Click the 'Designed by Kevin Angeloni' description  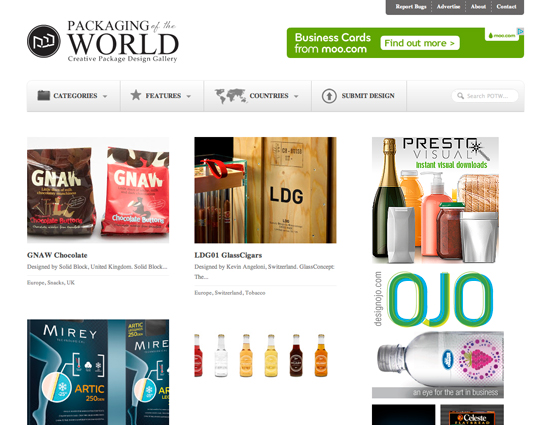pos(264,272)
